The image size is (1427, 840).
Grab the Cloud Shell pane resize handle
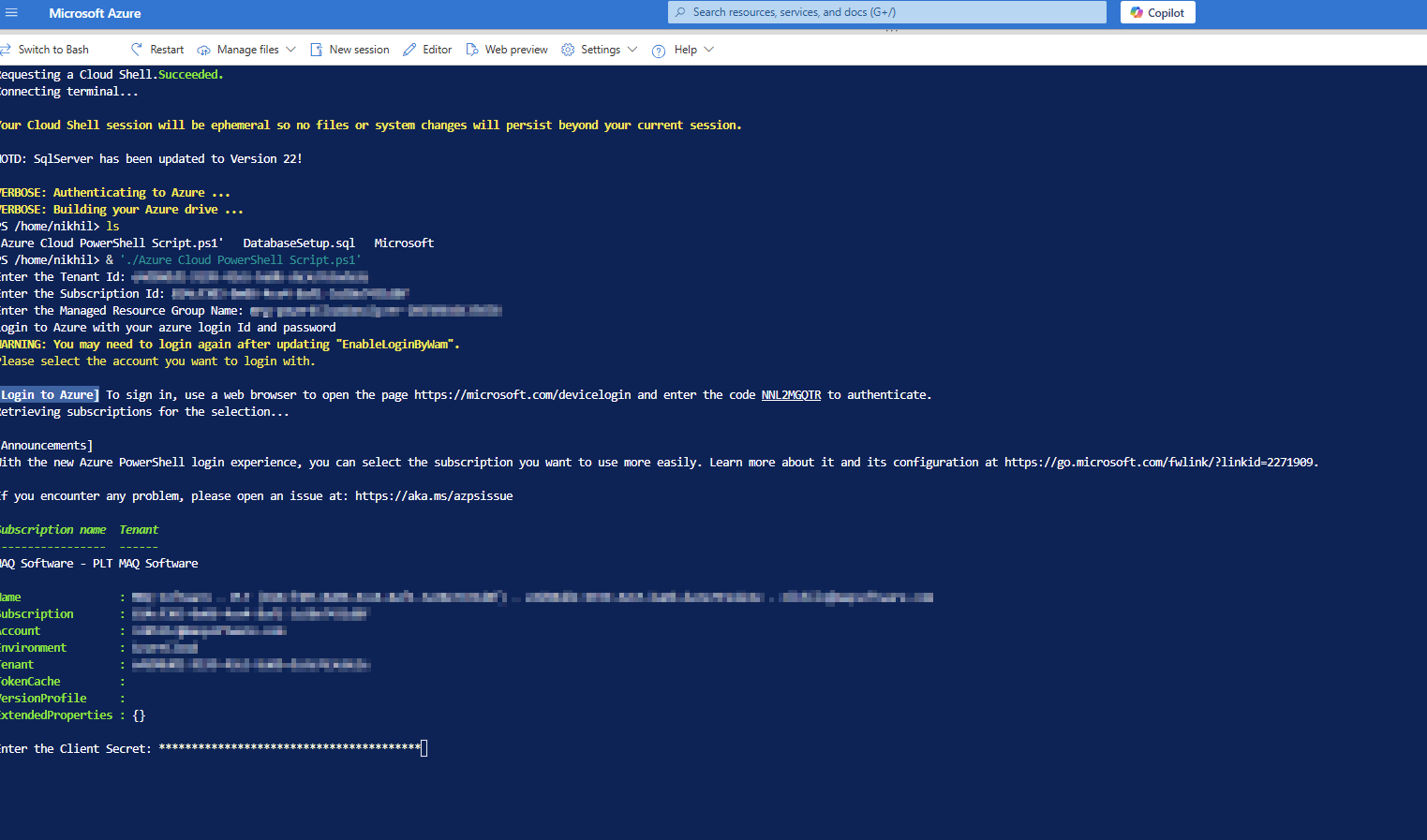[891, 31]
